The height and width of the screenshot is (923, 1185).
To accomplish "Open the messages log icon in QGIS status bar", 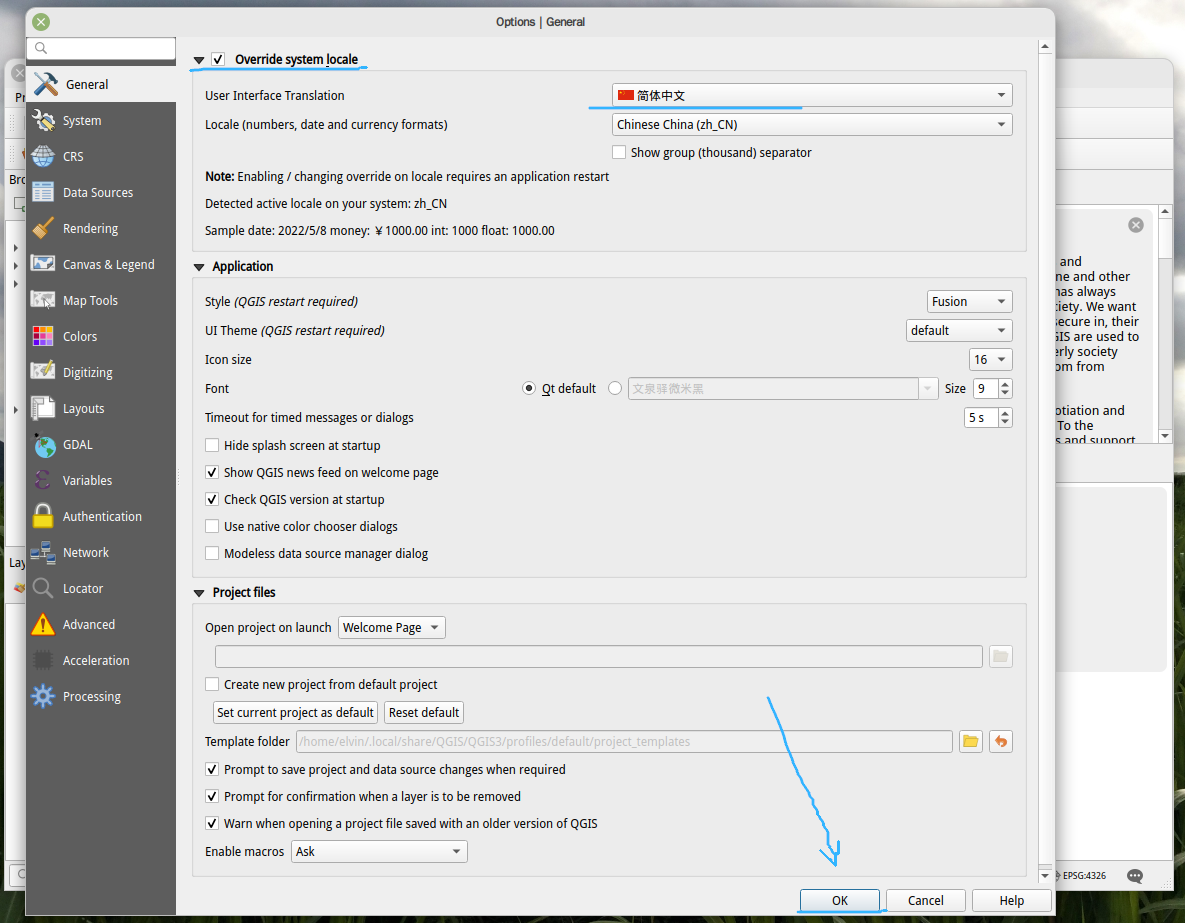I will [1134, 875].
